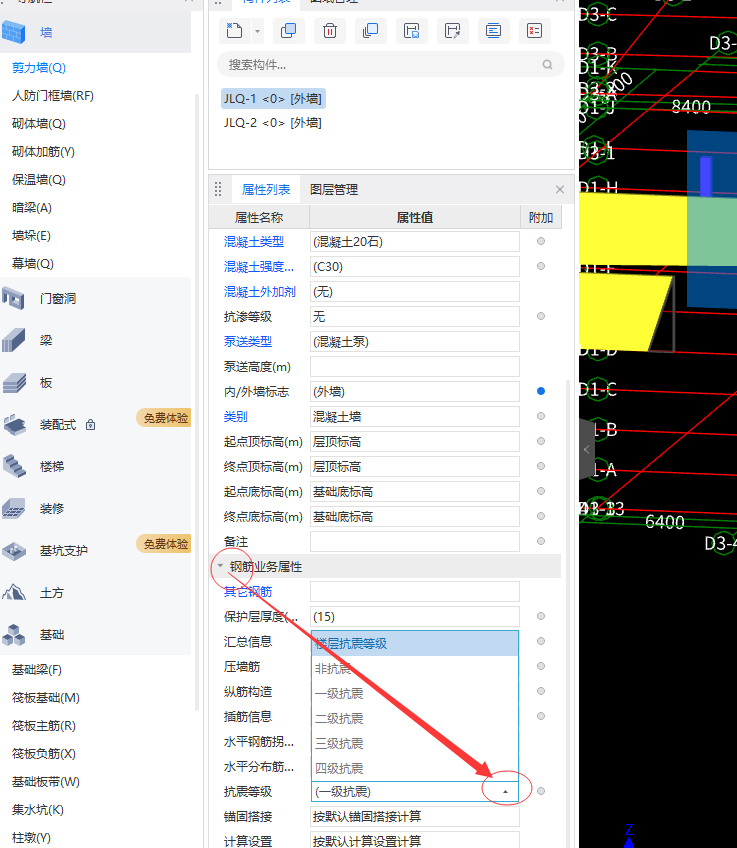Choose 楼层抗震等级 from the dropdown list
This screenshot has width=737, height=848.
pos(415,644)
